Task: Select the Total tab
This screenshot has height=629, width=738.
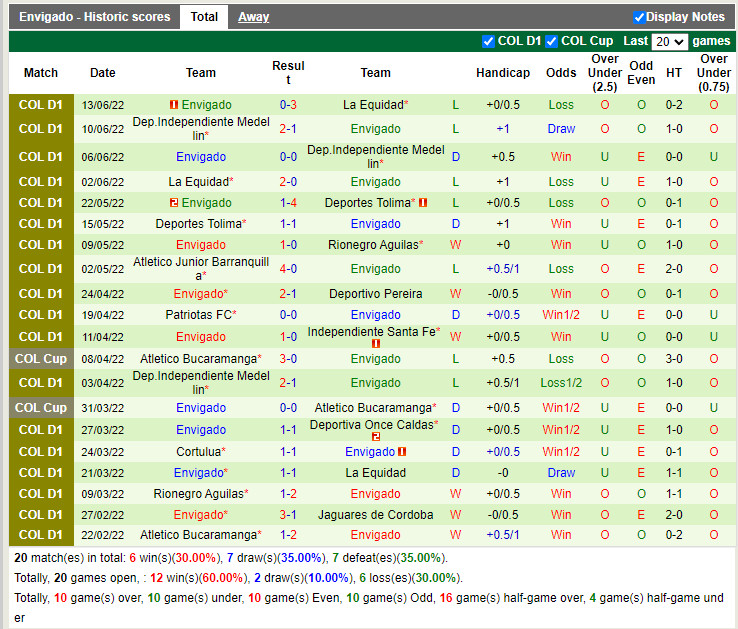Action: pyautogui.click(x=204, y=17)
